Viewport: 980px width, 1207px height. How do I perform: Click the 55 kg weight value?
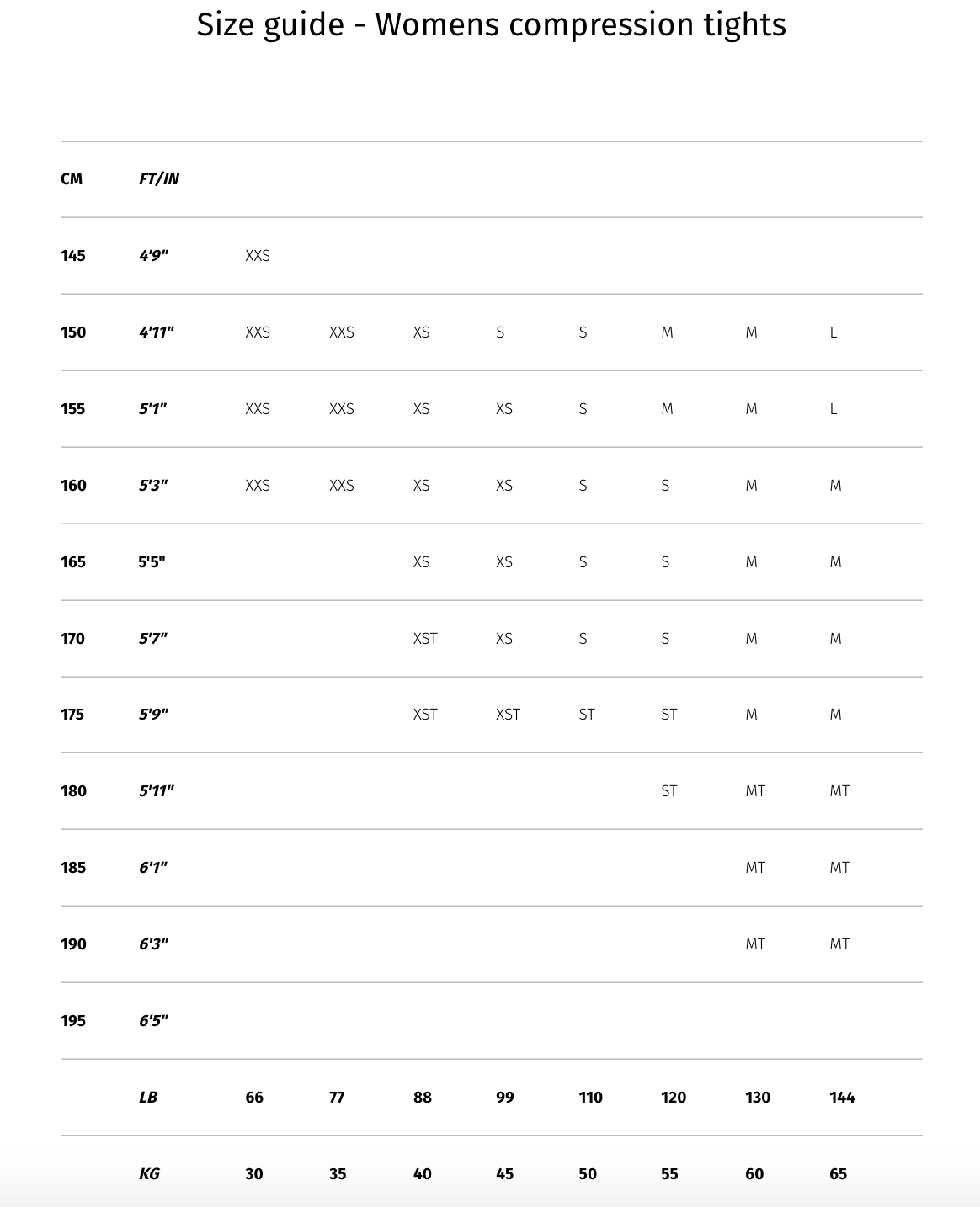669,1174
